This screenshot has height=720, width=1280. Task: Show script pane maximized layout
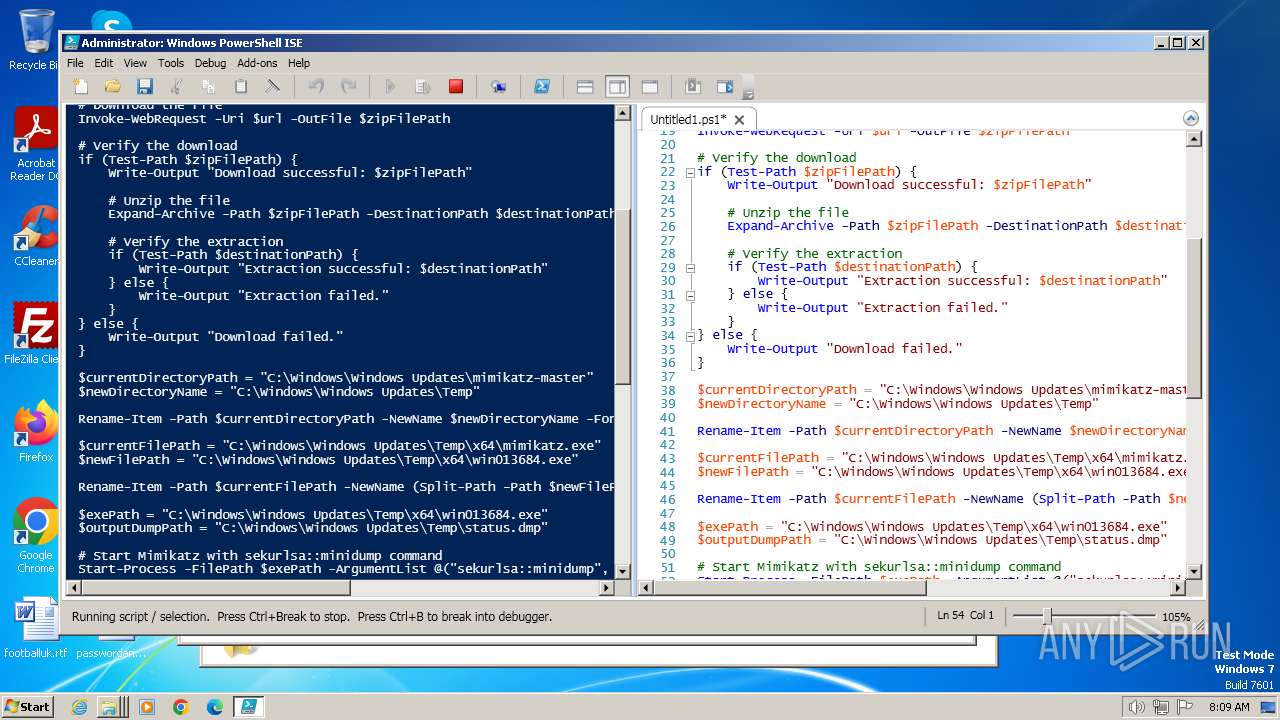click(x=649, y=87)
